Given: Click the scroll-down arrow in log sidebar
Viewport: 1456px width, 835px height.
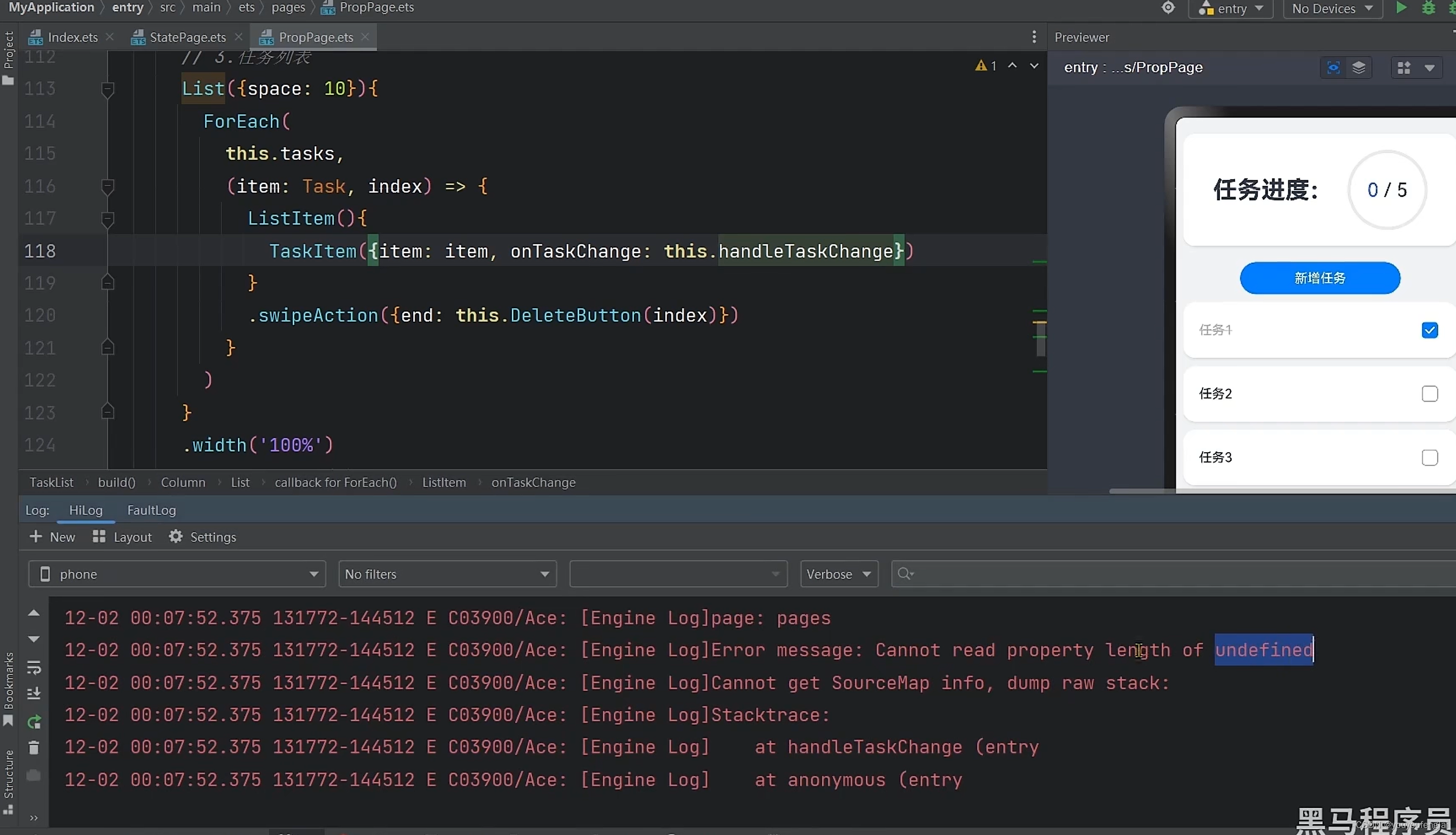Looking at the screenshot, I should (x=34, y=639).
